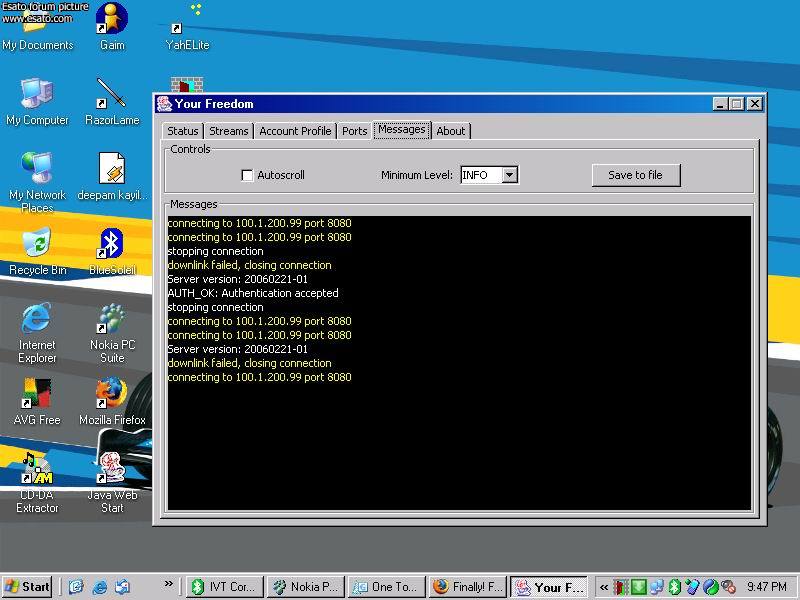Open the AVG Free desktop shortcut
This screenshot has height=600, width=800.
pyautogui.click(x=37, y=401)
